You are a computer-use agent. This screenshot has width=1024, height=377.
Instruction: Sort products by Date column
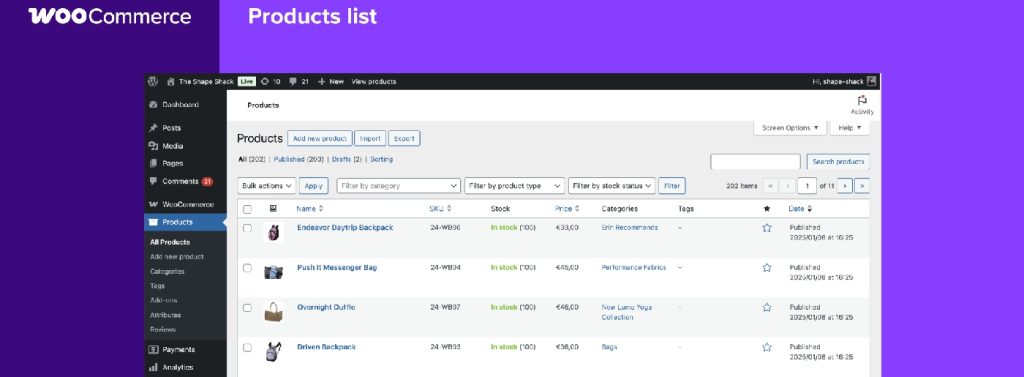(x=800, y=209)
